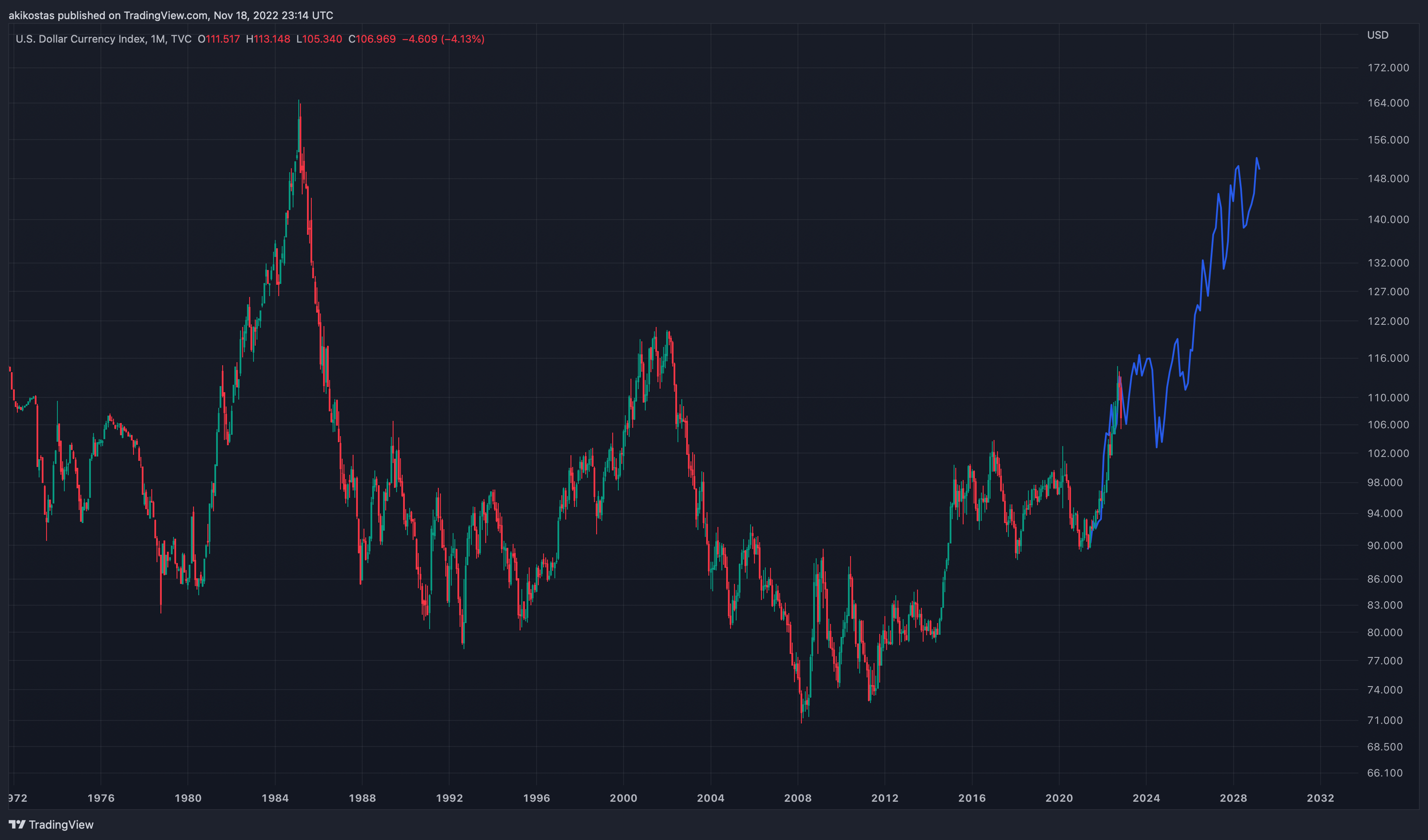The image size is (1428, 840).
Task: Click the 80.000 price axis label
Action: click(1385, 633)
